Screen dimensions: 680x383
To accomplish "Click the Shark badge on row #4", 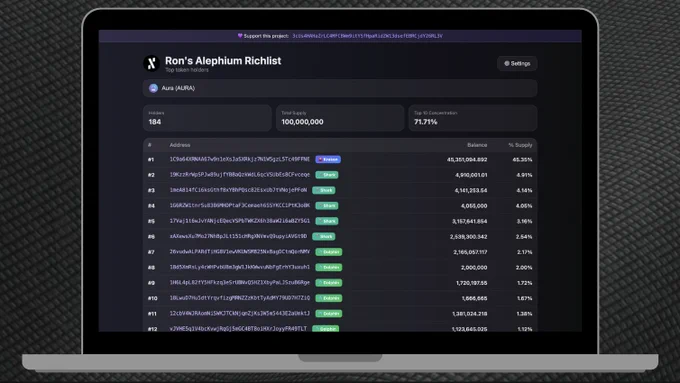I will coord(327,206).
